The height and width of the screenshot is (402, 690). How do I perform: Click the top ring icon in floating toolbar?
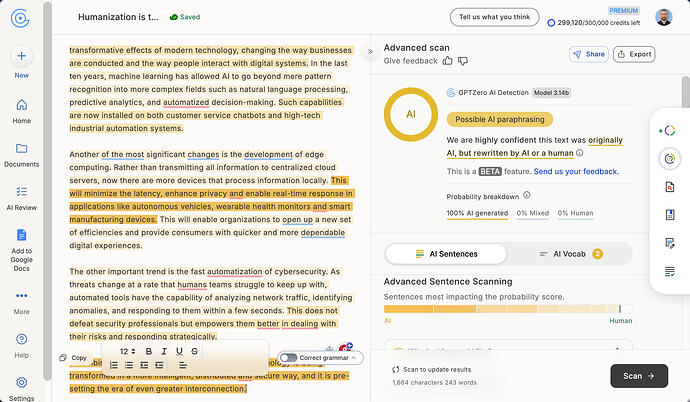(x=669, y=131)
